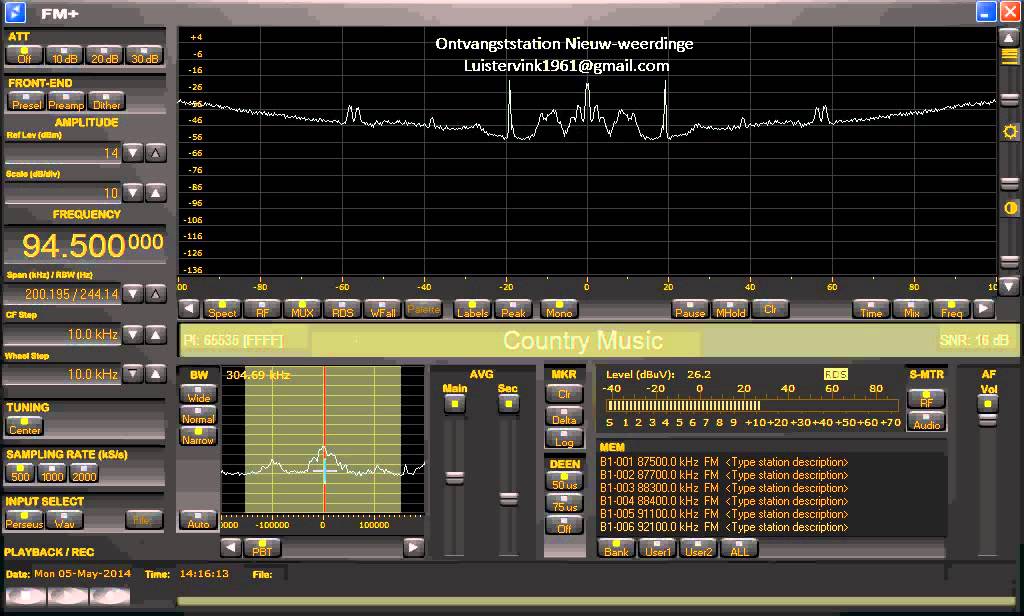
Task: Select 75 us de-emphasis
Action: (x=564, y=503)
